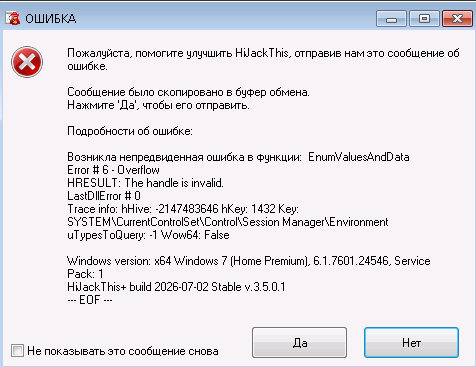Click the 'HiJackThis+ build 2026-07-02 Stable' line
476x367 pixels.
[x=176, y=287]
